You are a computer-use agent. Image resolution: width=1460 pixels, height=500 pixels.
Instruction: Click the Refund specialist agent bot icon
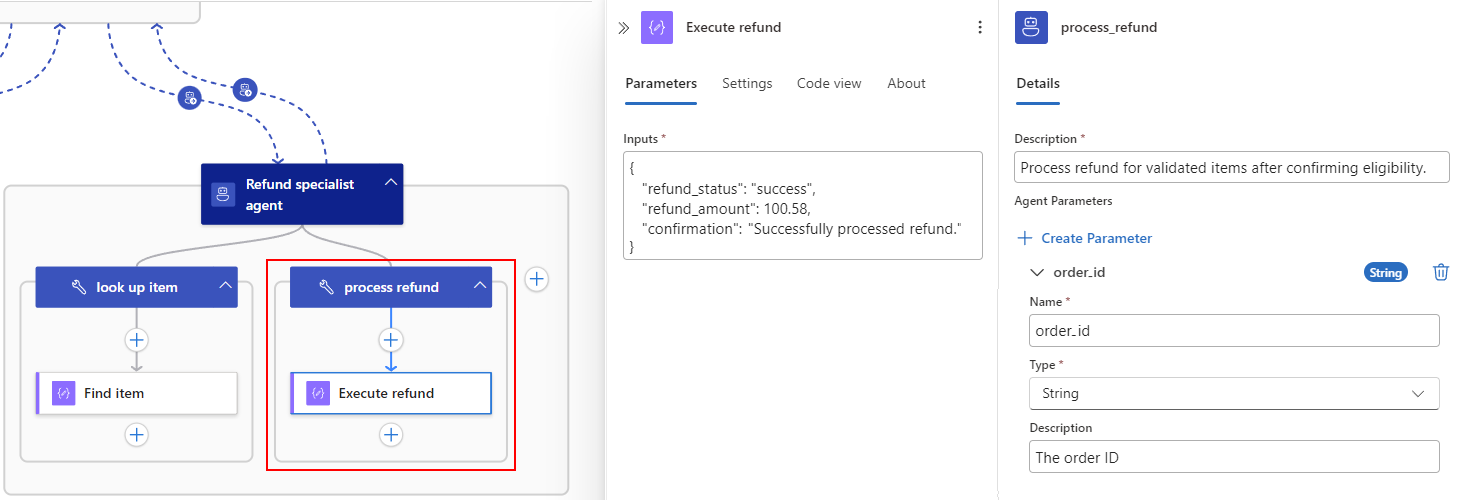coord(223,194)
